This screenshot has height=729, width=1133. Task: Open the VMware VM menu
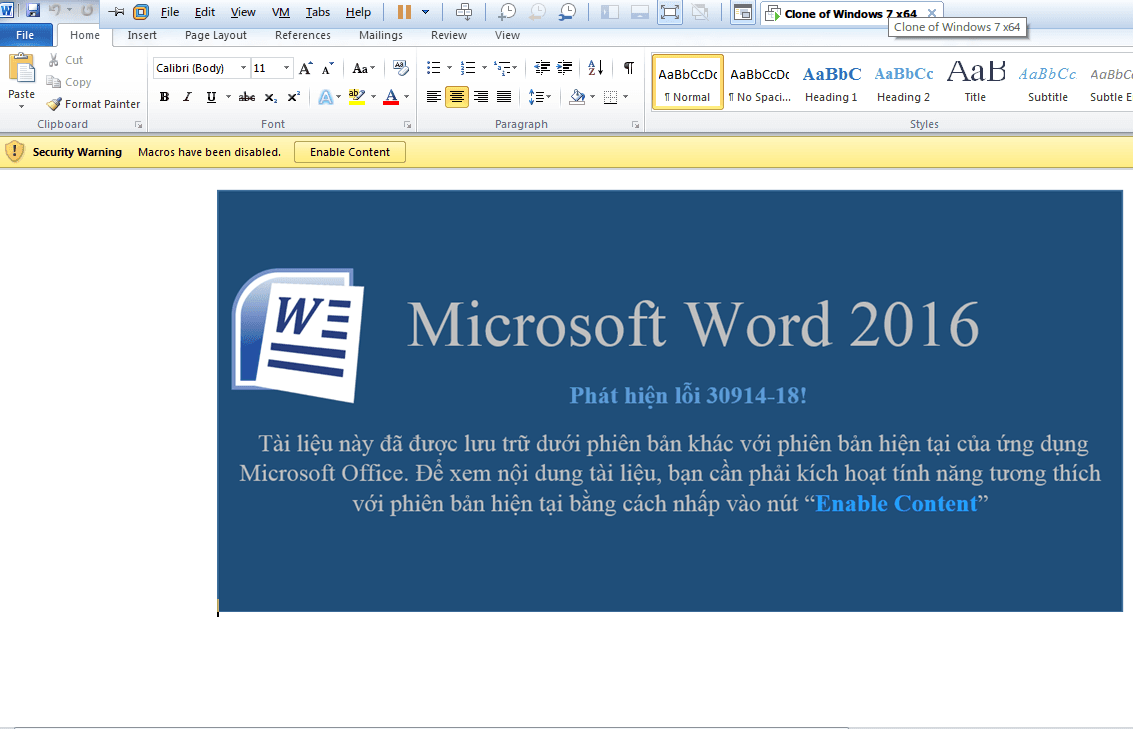coord(280,12)
